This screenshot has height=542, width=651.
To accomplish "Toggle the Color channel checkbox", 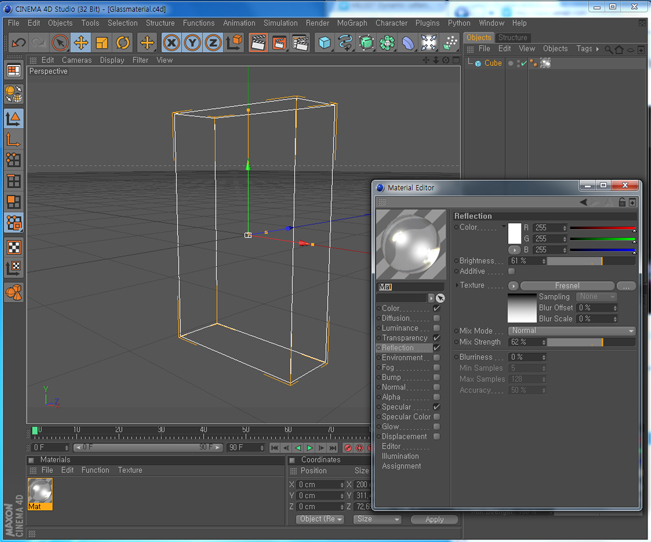I will point(436,308).
